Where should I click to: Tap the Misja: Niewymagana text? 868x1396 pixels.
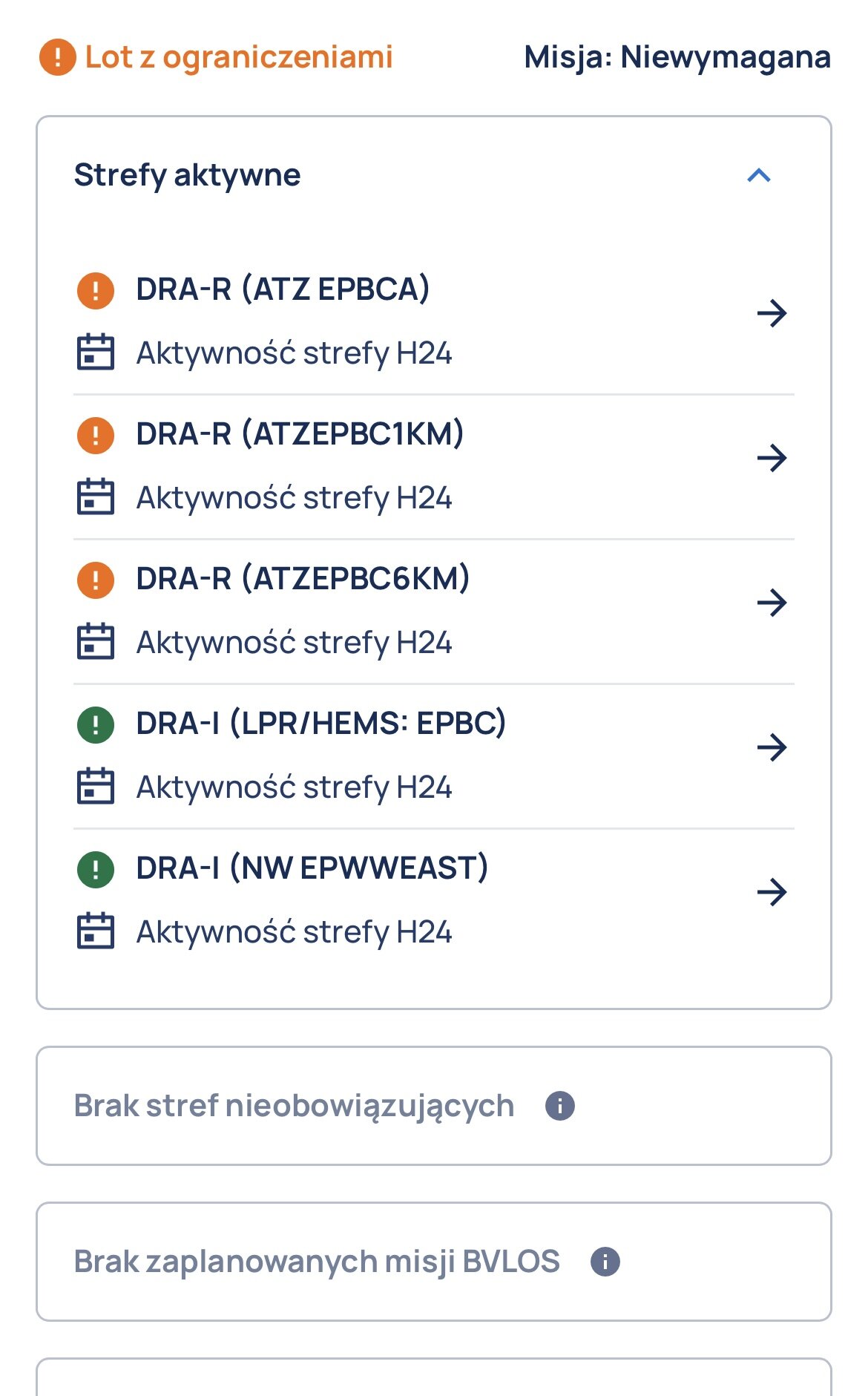(677, 58)
